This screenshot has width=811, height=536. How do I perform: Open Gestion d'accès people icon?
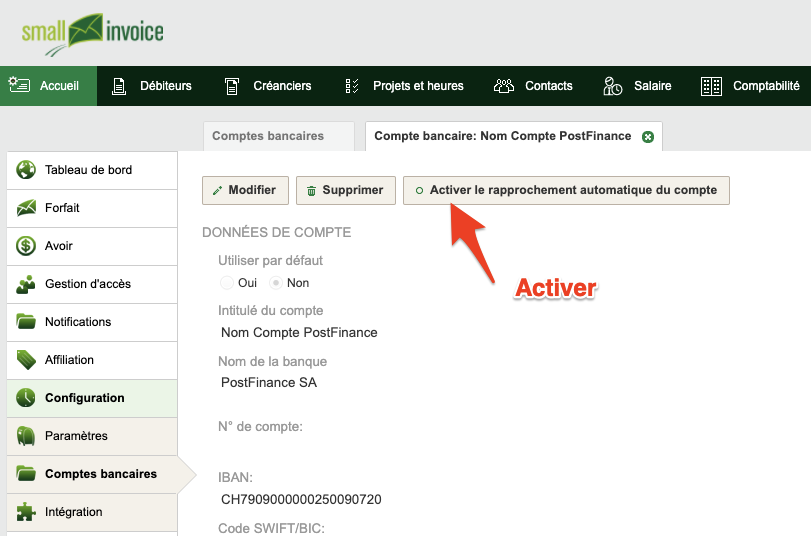tap(25, 284)
